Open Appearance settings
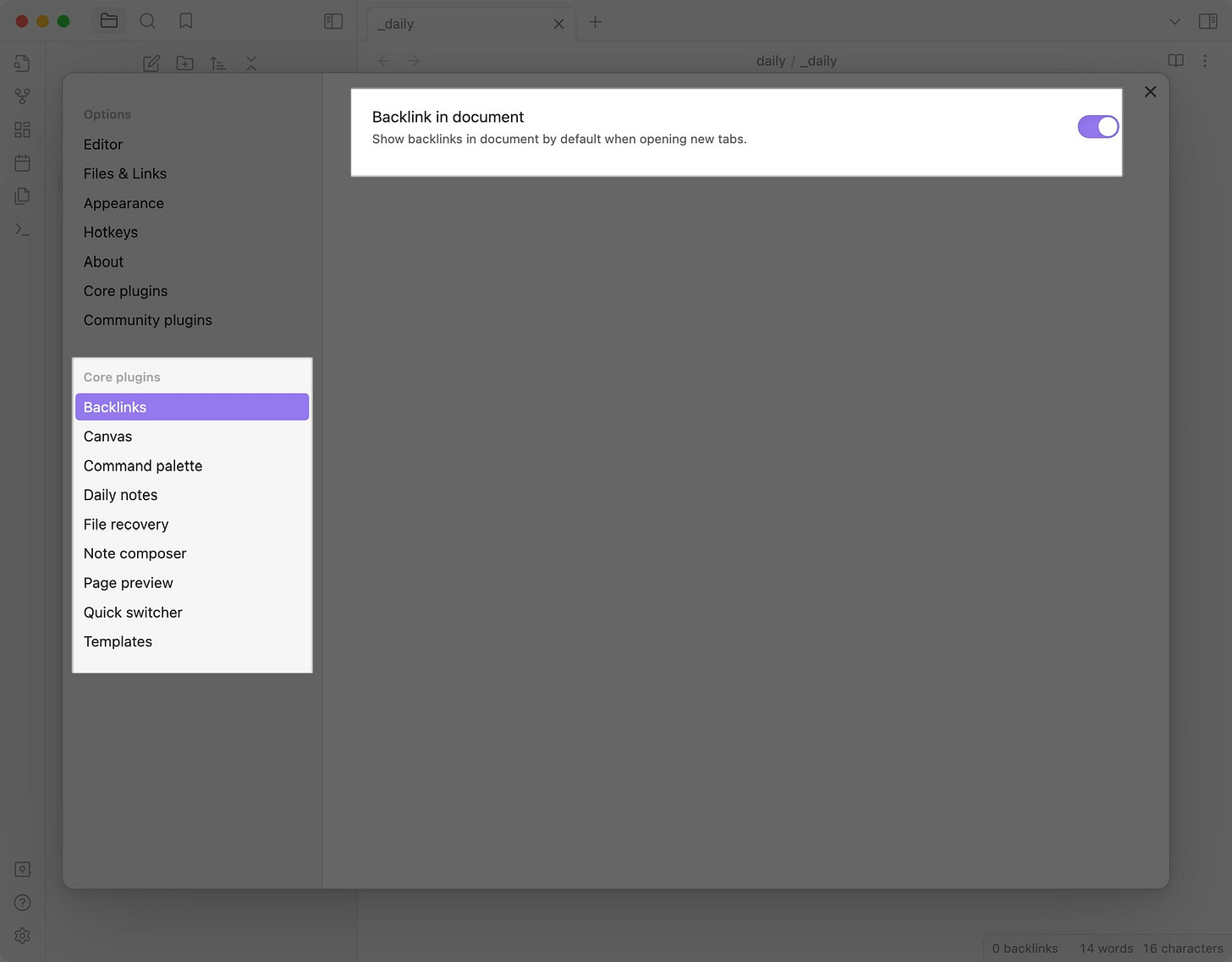Screen dimensions: 1232x962 [x=124, y=203]
